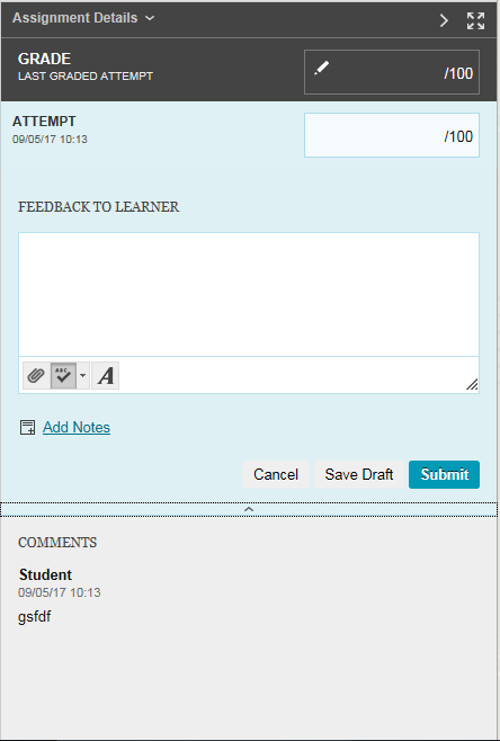Open the spell check language dropdown arrow

click(x=83, y=376)
